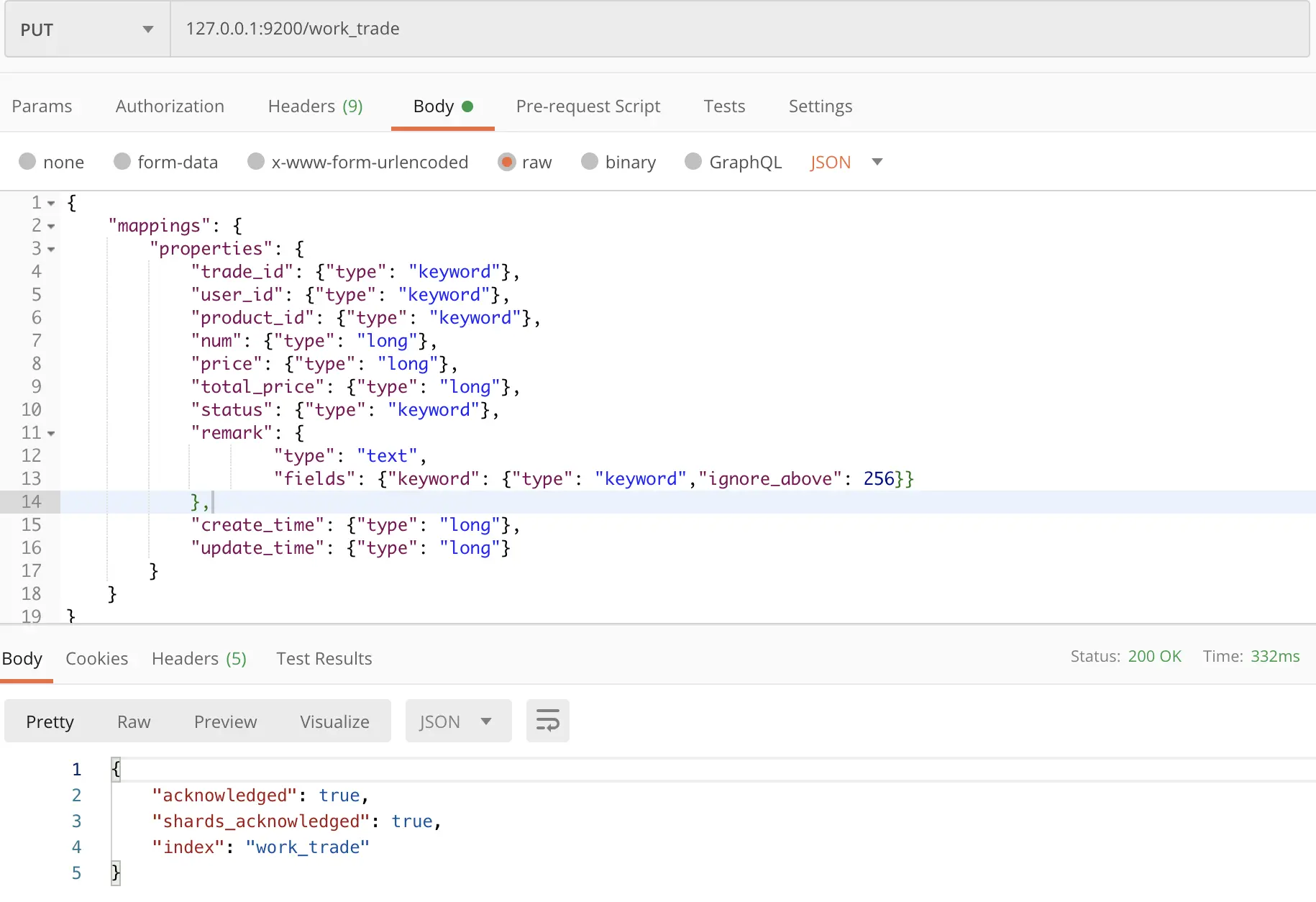Select the none body type radio
Screen dimensions: 1316x902
[27, 161]
